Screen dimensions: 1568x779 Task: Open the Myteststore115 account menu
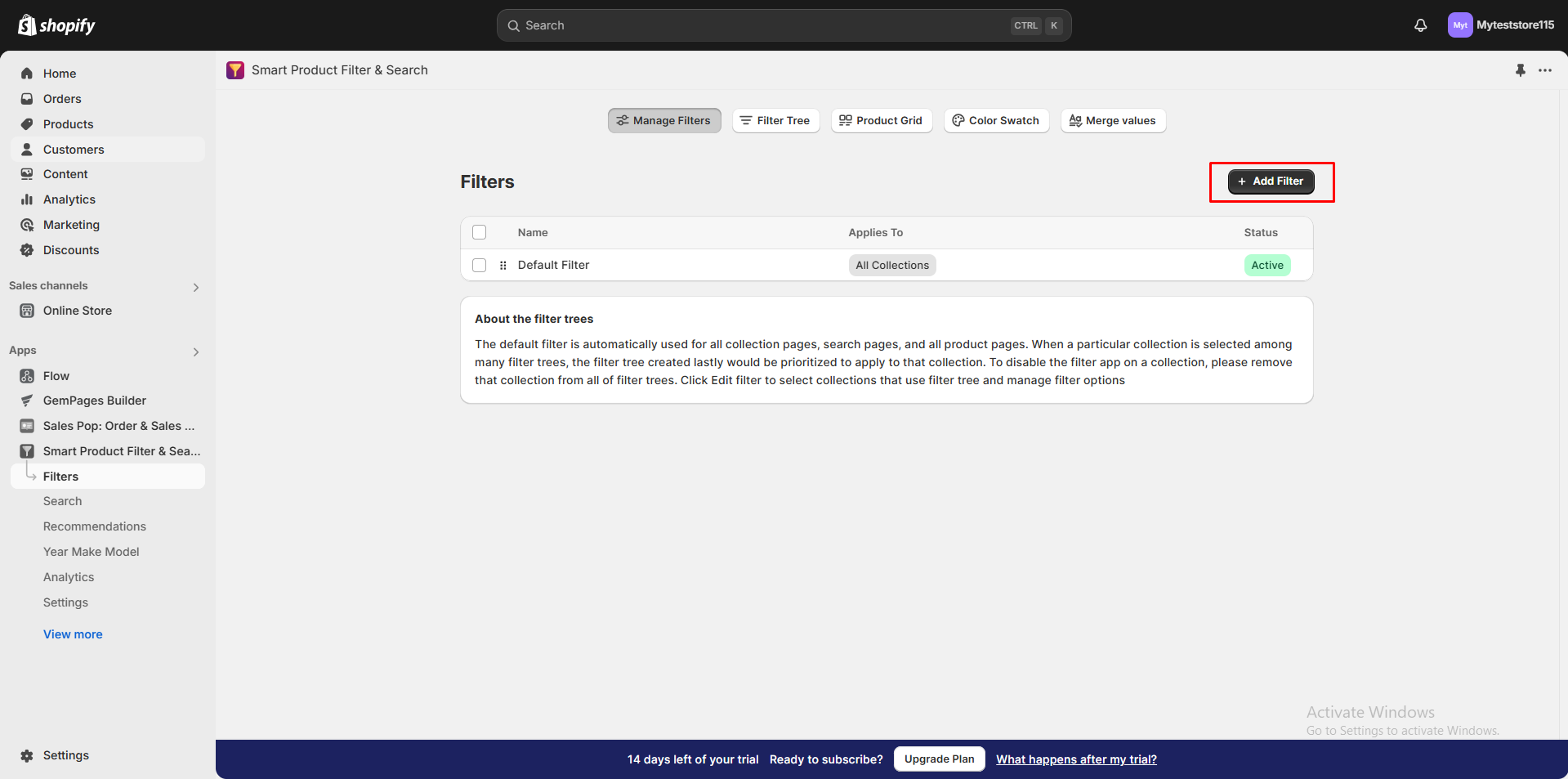[x=1500, y=25]
